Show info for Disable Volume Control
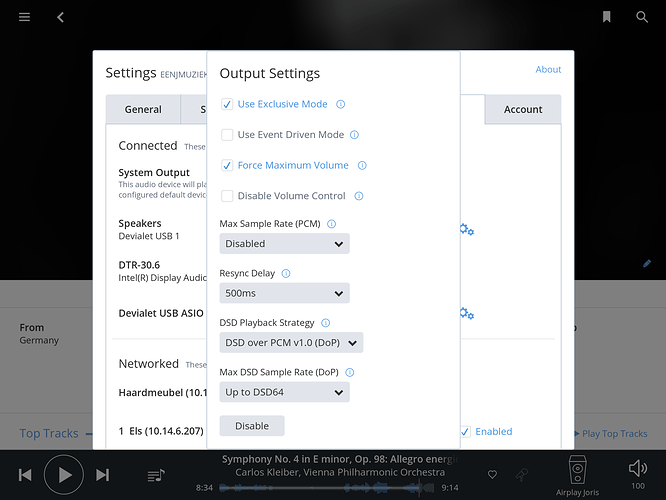666x500 pixels. coord(358,196)
